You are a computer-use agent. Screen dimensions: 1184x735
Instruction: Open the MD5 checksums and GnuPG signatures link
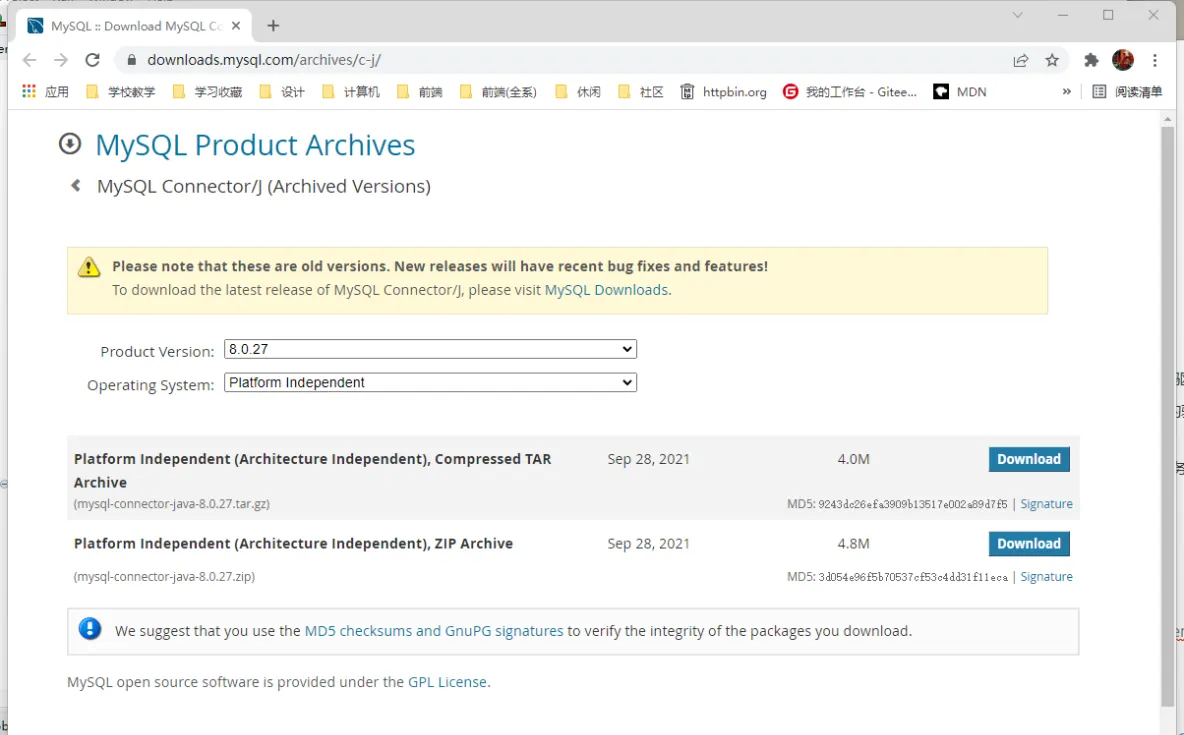pos(433,631)
